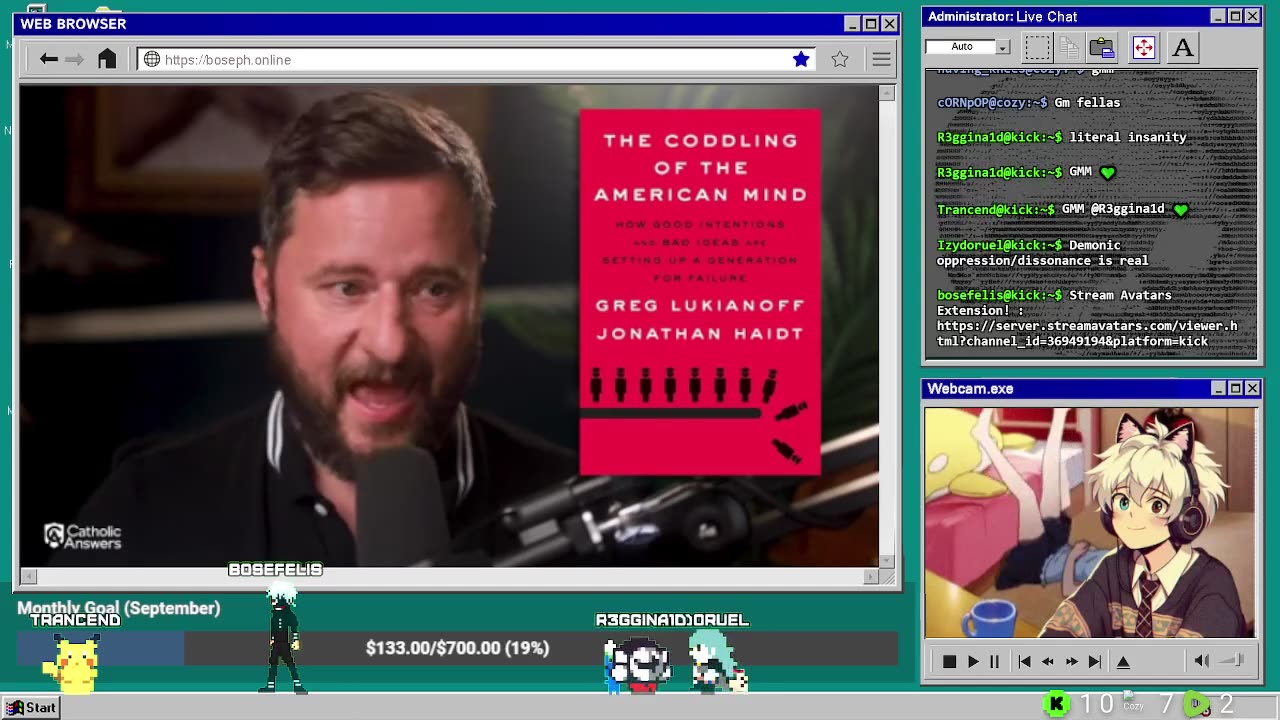Image resolution: width=1280 pixels, height=720 pixels.
Task: Fast forward in Webcam.exe player
Action: pyautogui.click(x=1072, y=661)
